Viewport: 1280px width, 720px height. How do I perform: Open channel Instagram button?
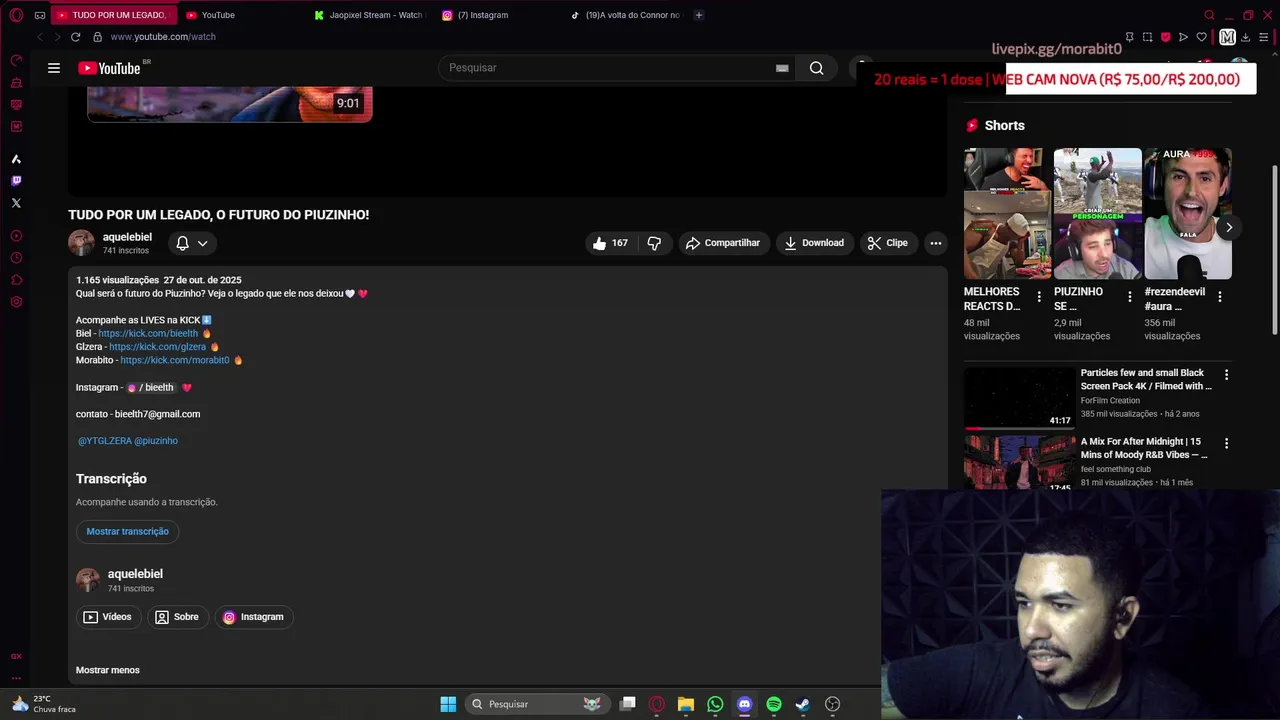(254, 617)
